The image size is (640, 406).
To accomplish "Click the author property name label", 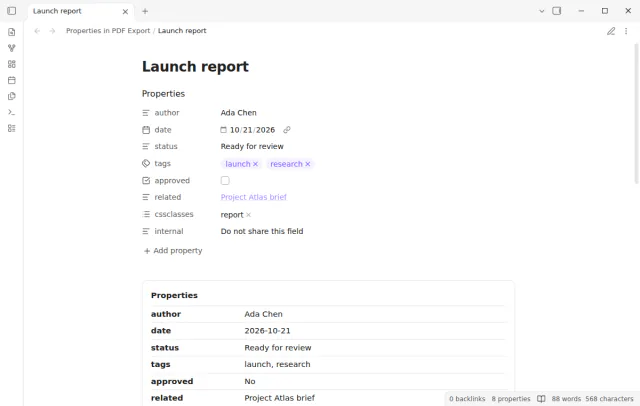I will [x=167, y=113].
